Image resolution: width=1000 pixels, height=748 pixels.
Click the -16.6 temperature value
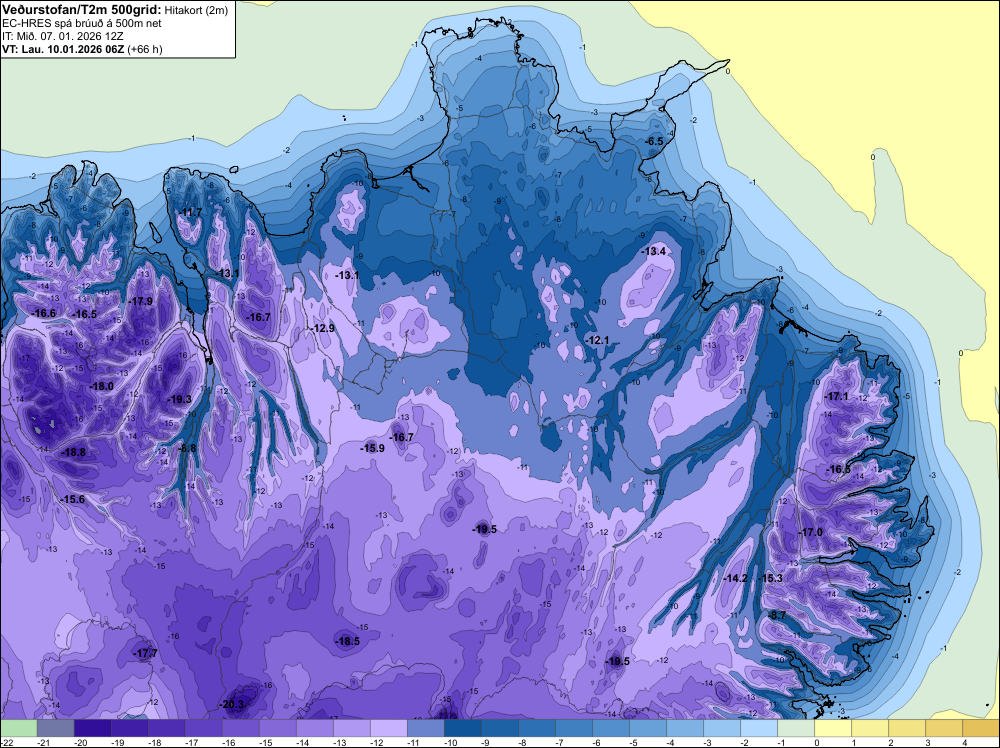[x=43, y=313]
